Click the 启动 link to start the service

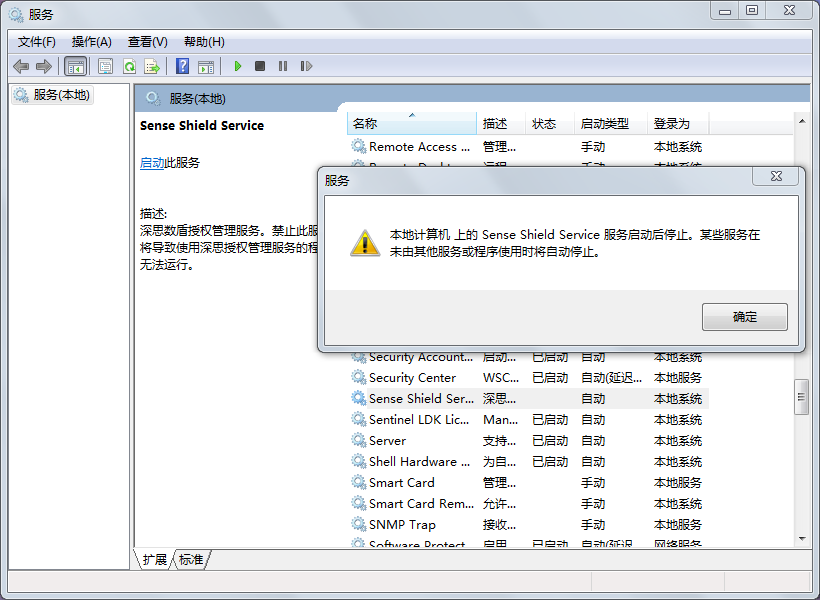coord(152,163)
